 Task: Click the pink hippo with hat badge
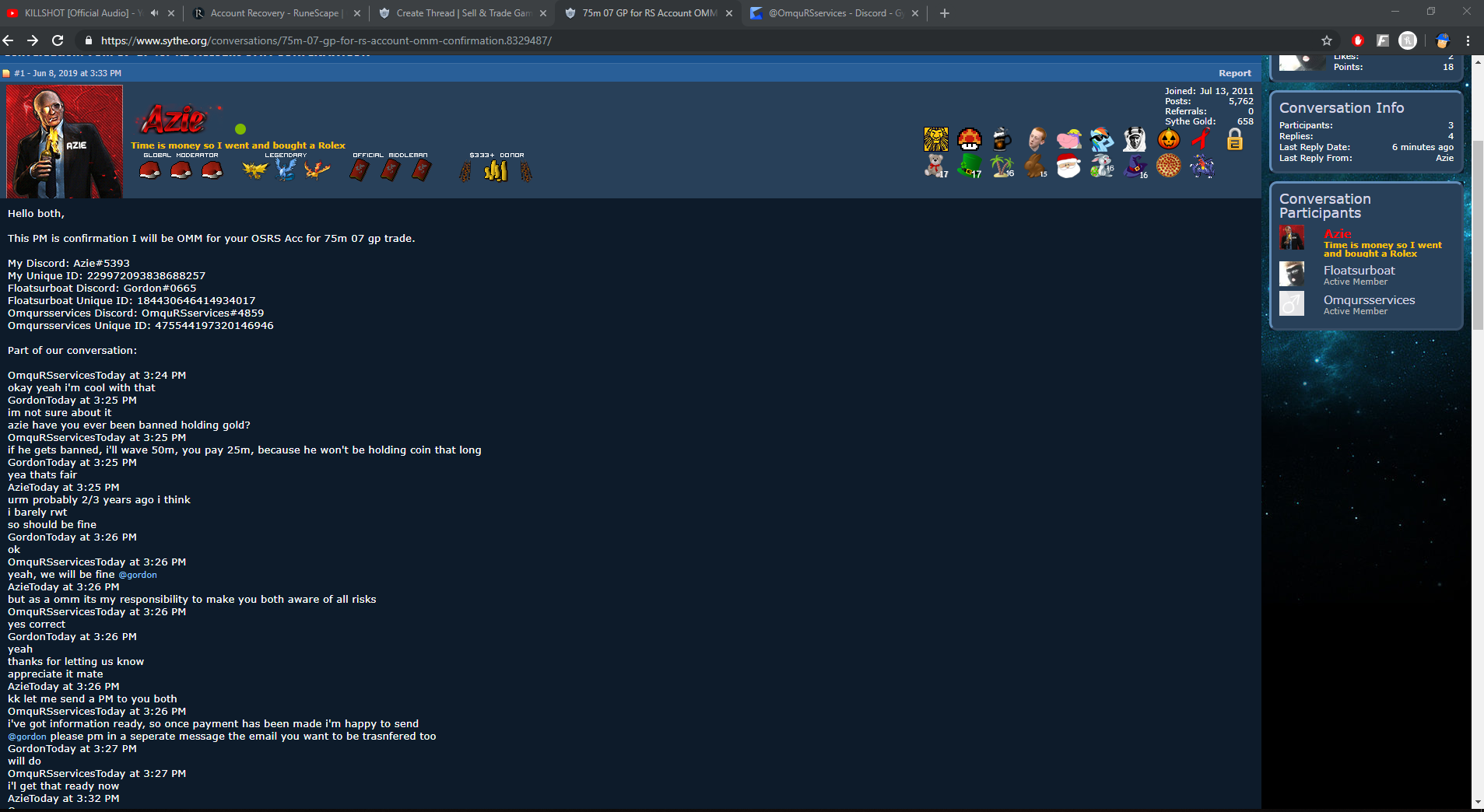[1069, 139]
